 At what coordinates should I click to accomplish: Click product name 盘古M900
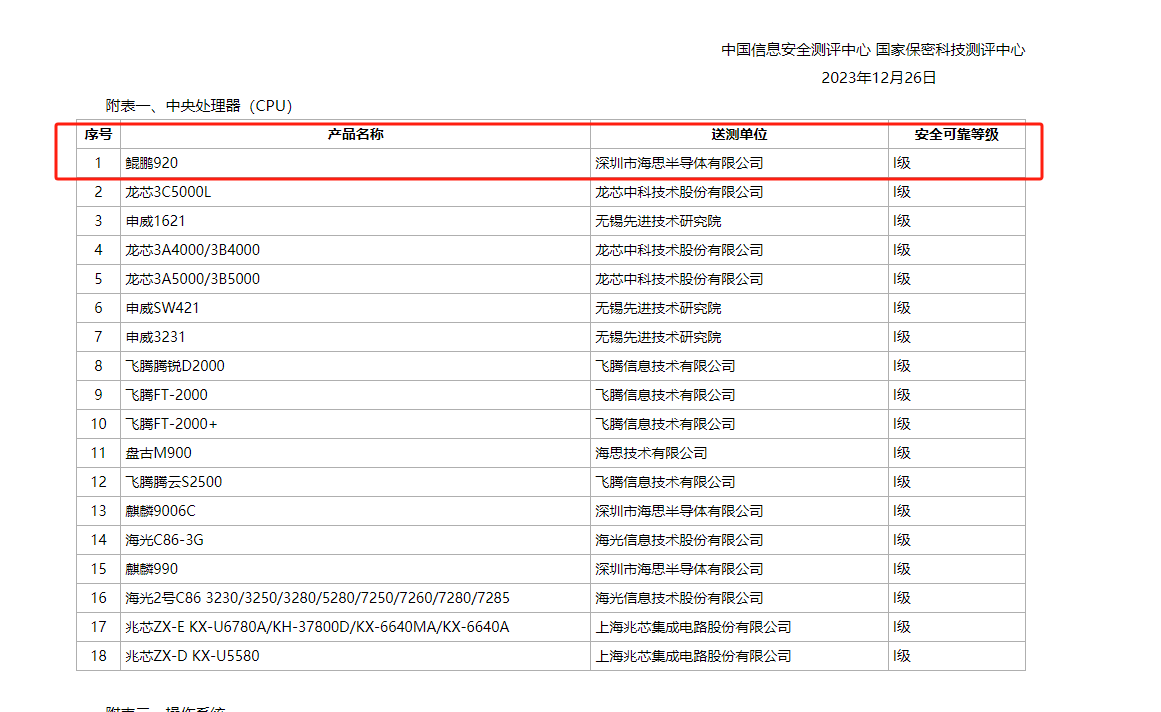pos(158,453)
